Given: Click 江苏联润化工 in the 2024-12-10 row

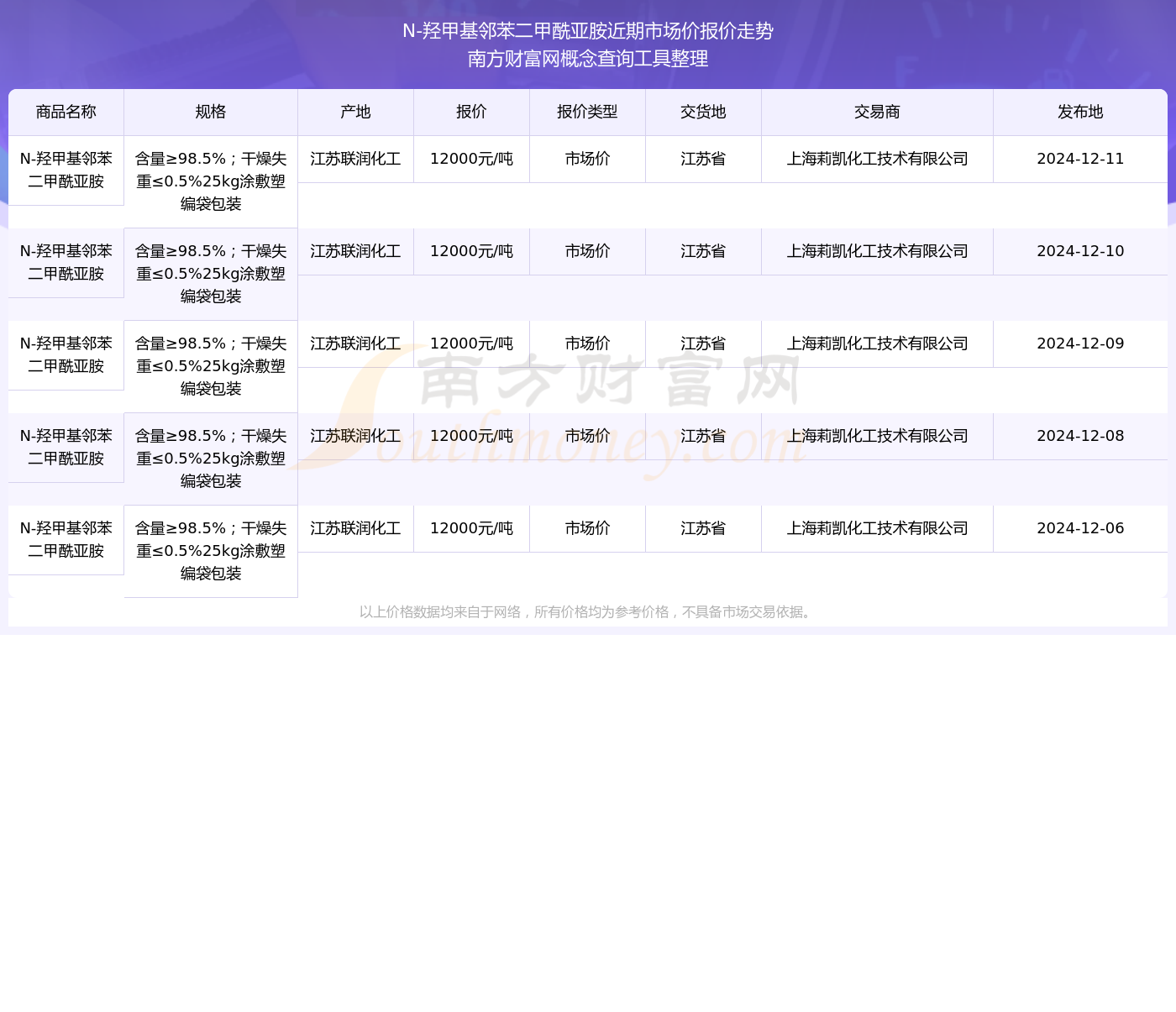Looking at the screenshot, I should (355, 251).
